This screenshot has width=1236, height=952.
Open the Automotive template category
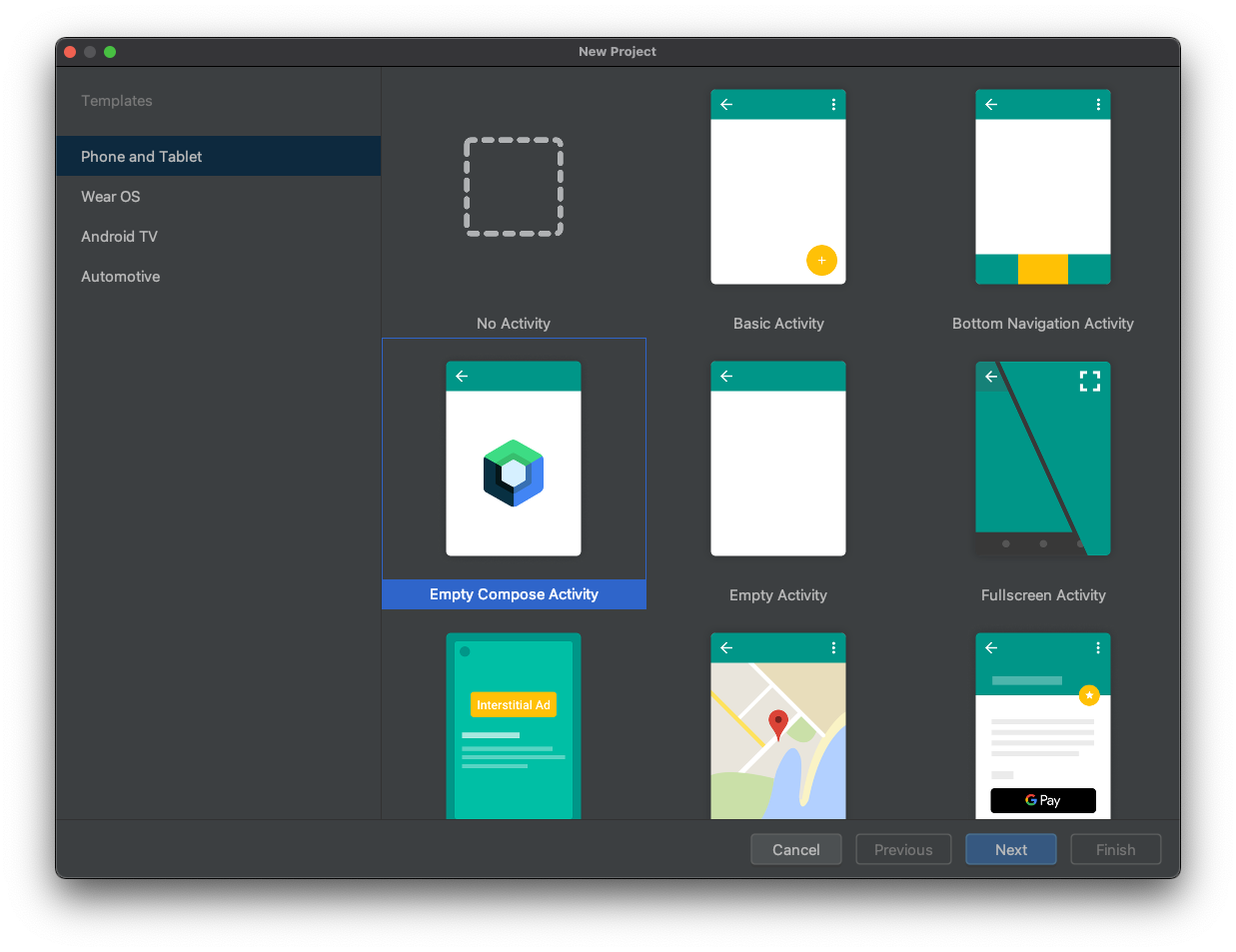[x=120, y=277]
